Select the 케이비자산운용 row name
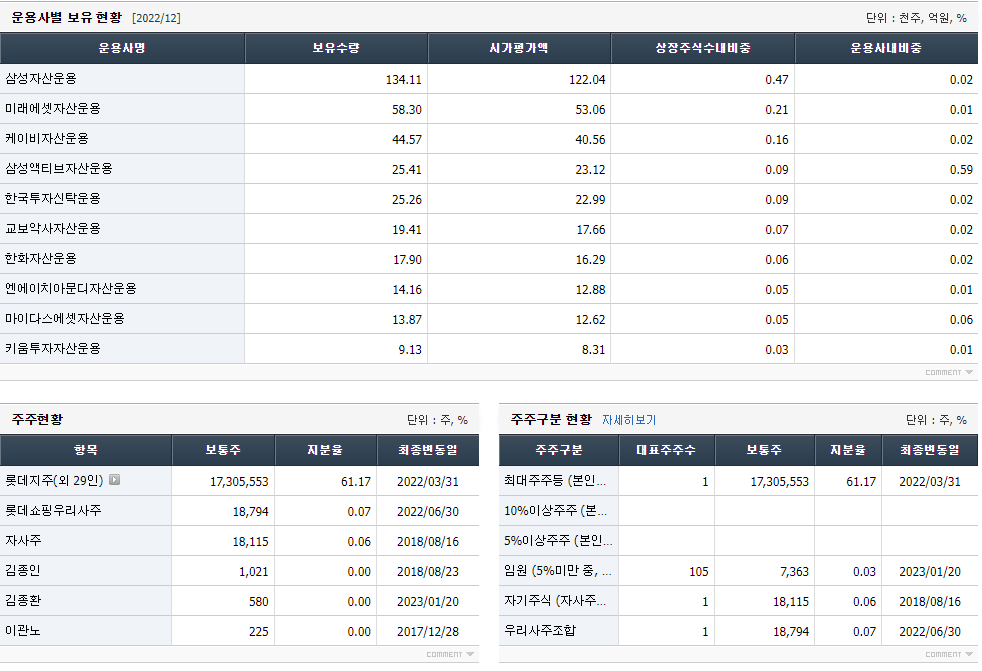Viewport: 982px width, 671px height. coord(47,139)
